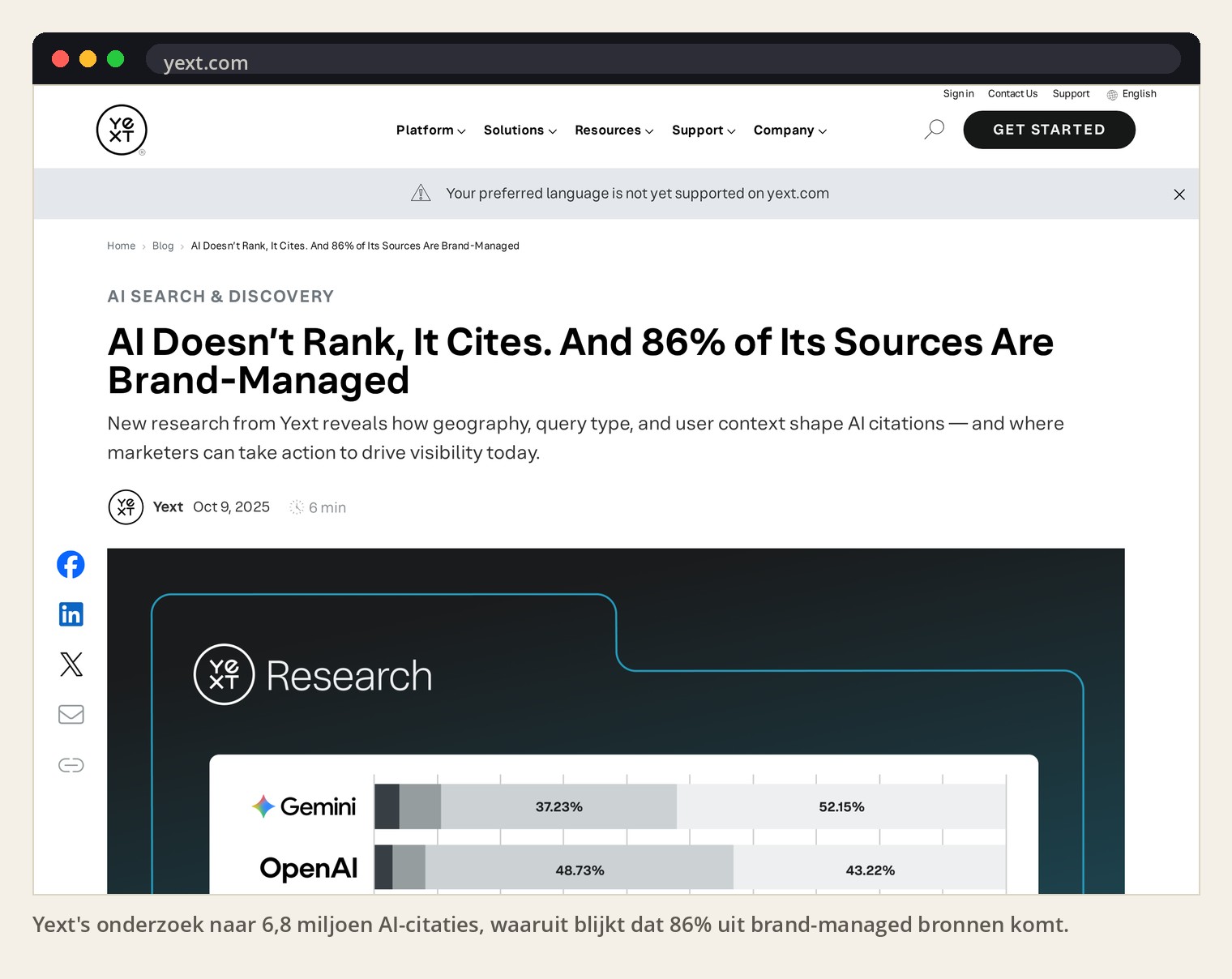Image resolution: width=1232 pixels, height=979 pixels.
Task: Select the English language option
Action: (x=1139, y=94)
